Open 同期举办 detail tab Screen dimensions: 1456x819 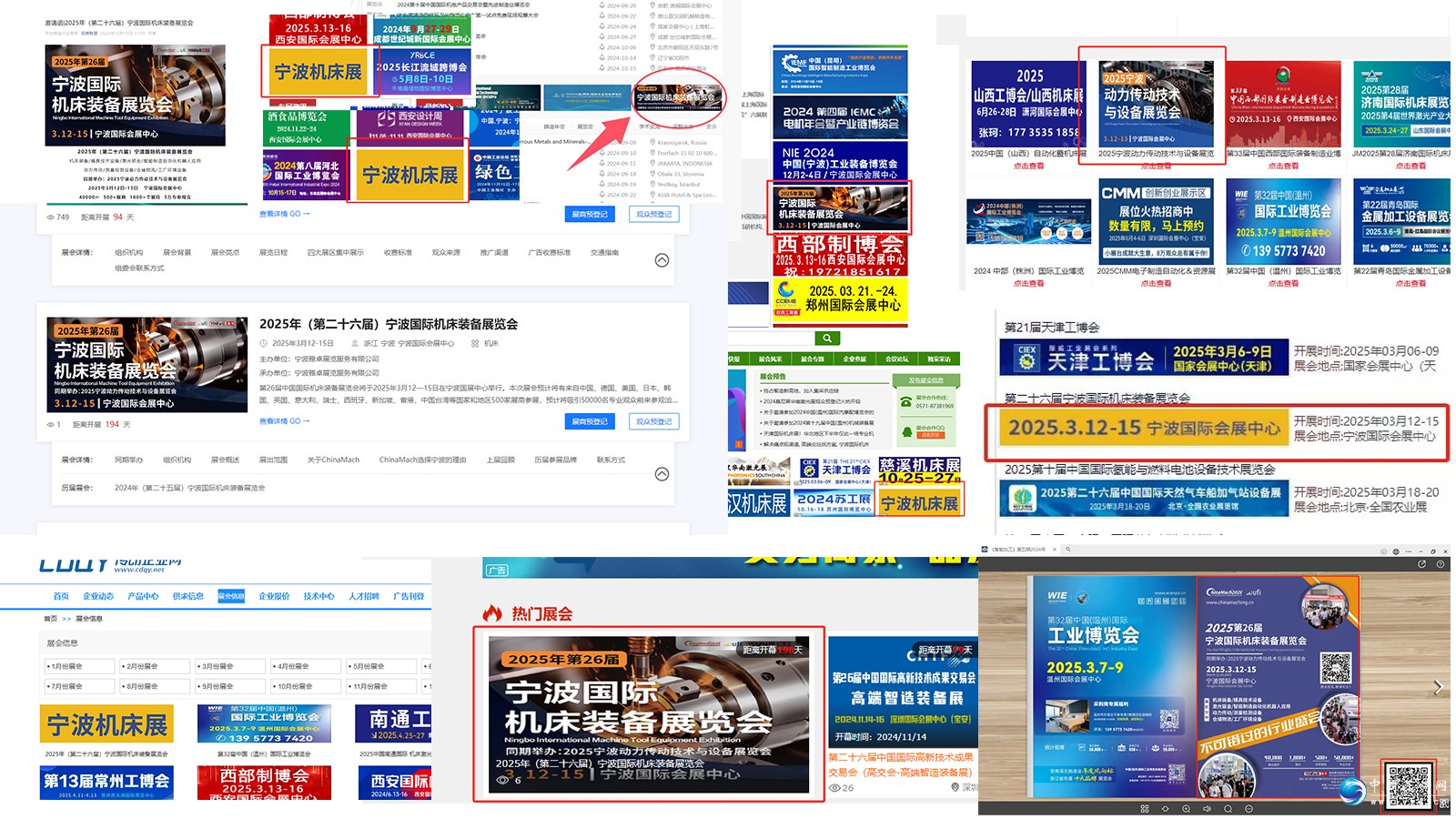[x=128, y=460]
